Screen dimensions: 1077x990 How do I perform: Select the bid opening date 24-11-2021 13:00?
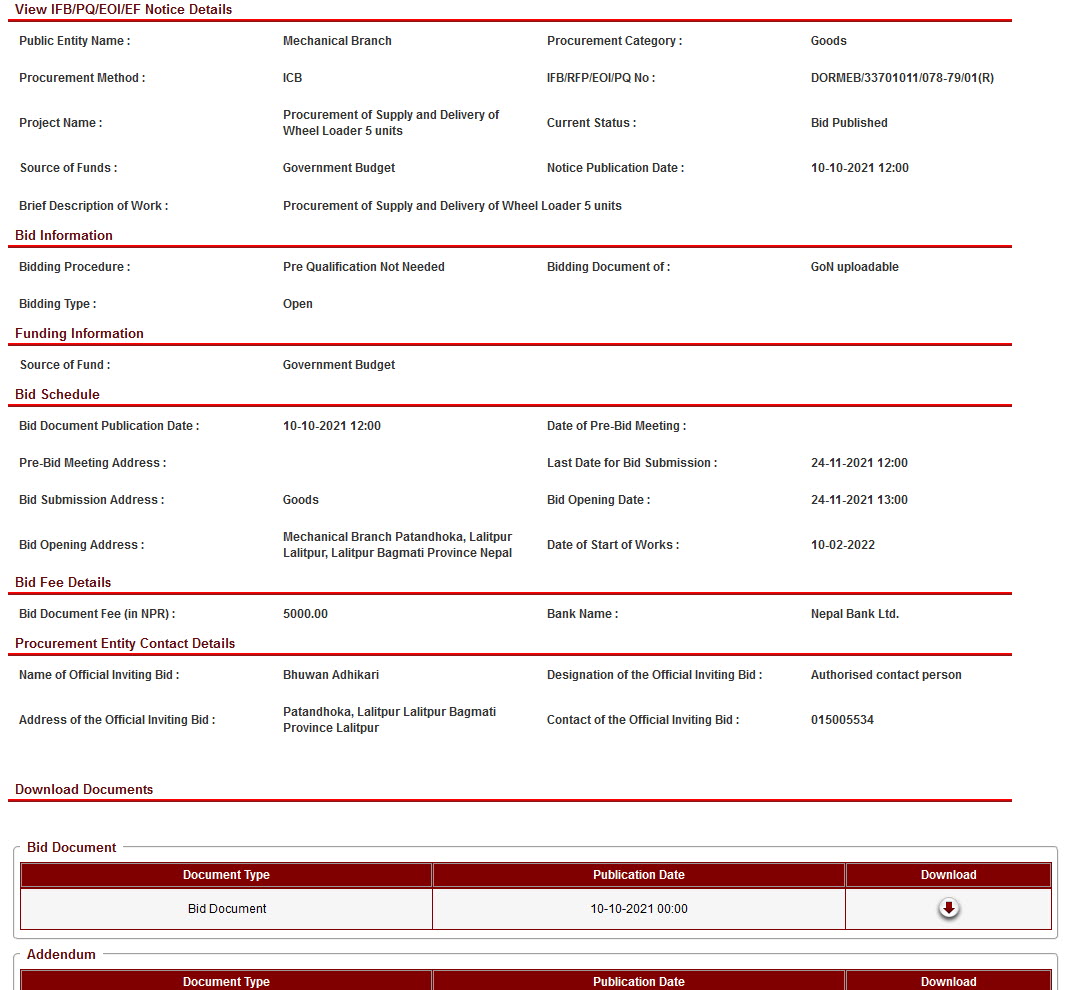click(859, 500)
